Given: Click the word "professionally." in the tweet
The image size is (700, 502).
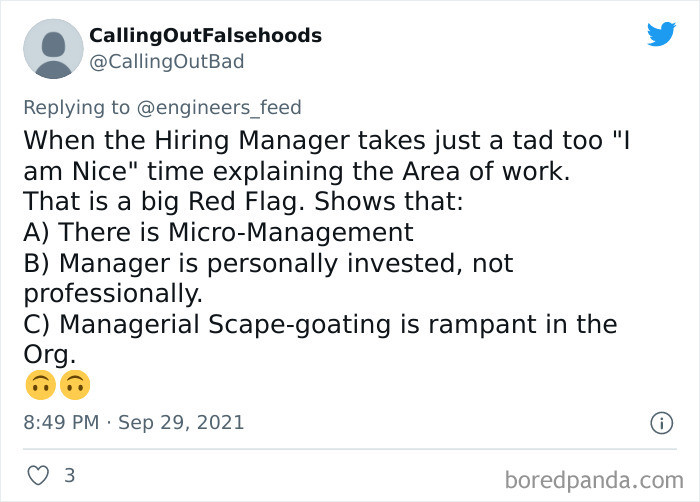Looking at the screenshot, I should coord(112,294).
